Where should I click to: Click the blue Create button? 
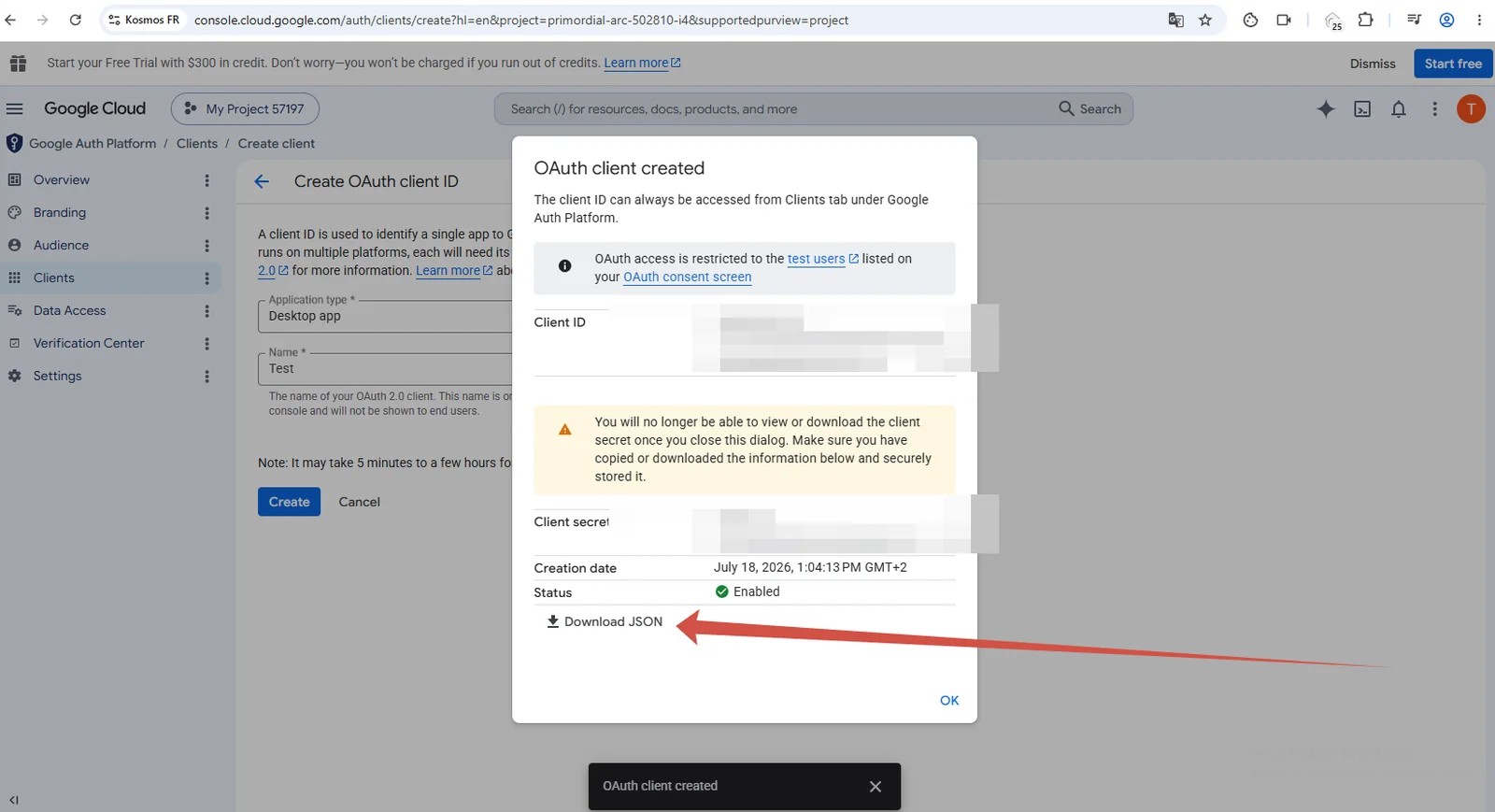point(289,502)
